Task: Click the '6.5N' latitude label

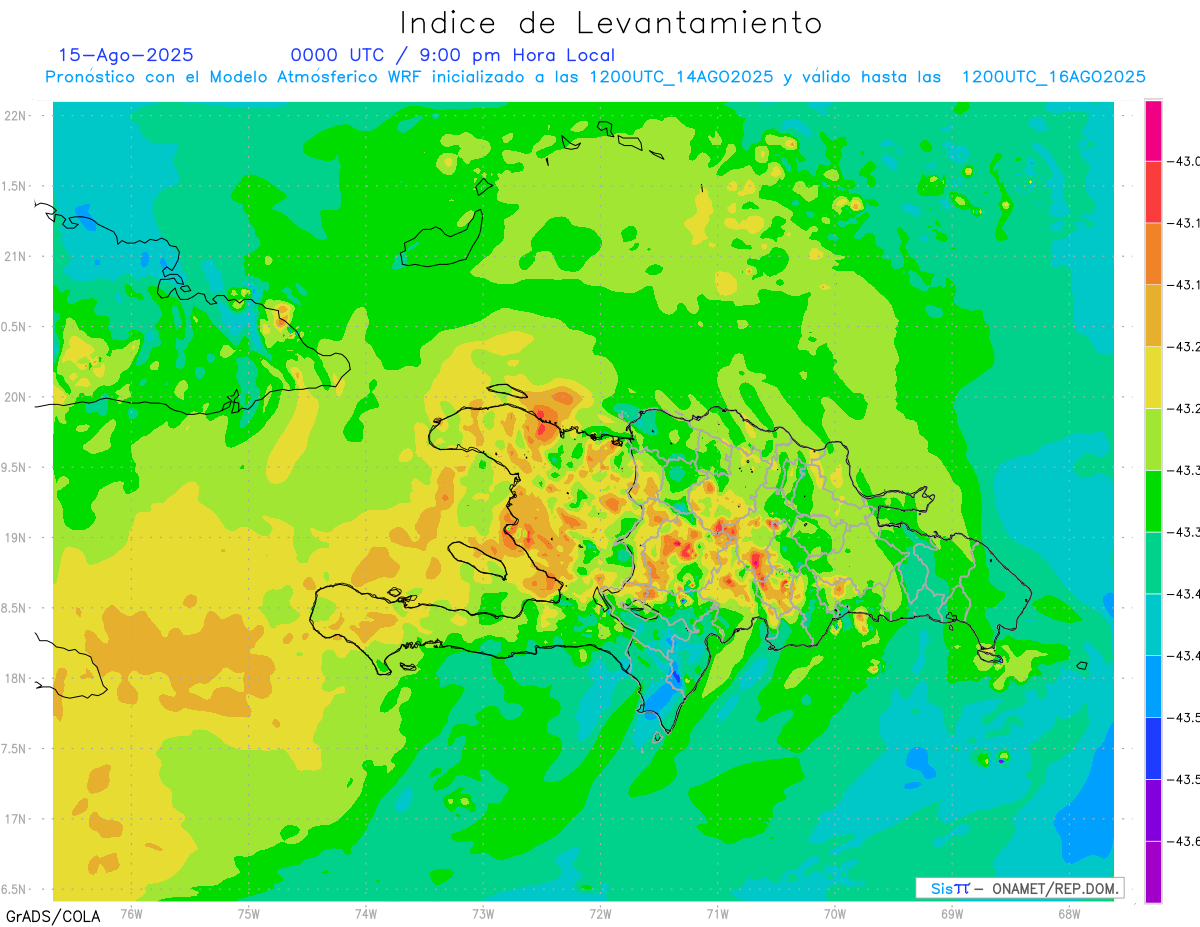Action: 15,889
